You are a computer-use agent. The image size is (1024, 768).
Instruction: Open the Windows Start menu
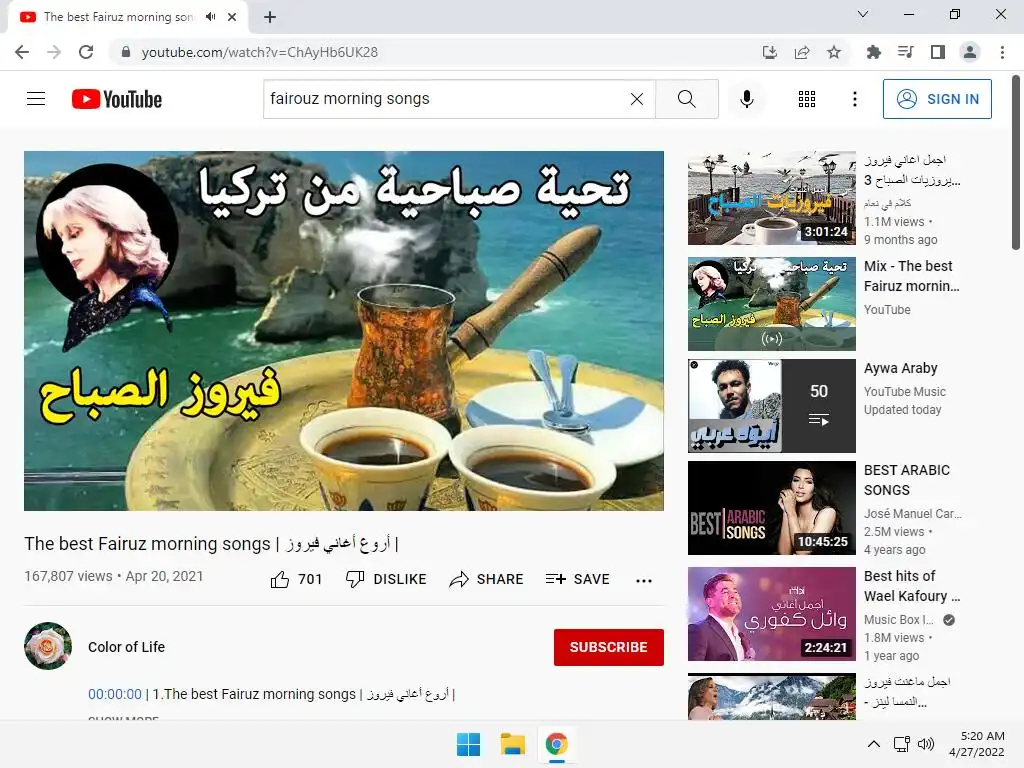coord(468,744)
